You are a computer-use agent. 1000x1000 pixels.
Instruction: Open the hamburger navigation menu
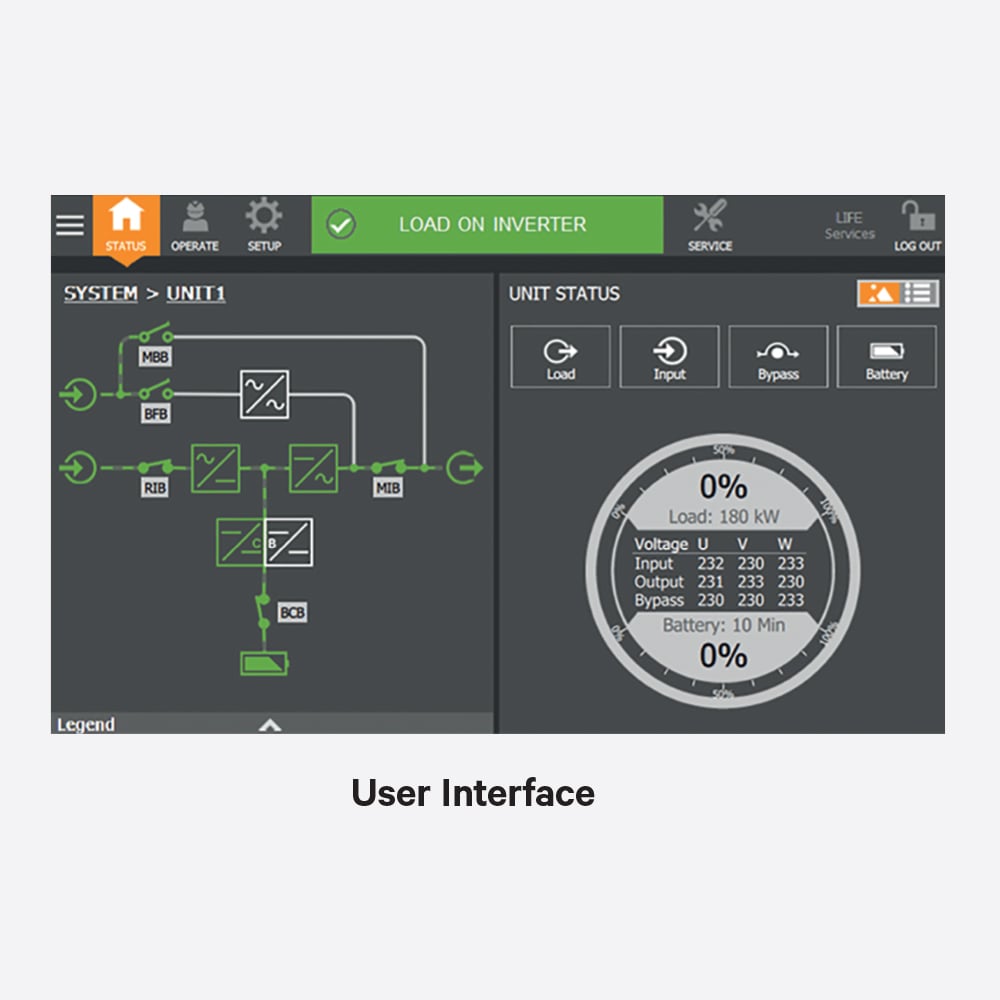click(68, 224)
